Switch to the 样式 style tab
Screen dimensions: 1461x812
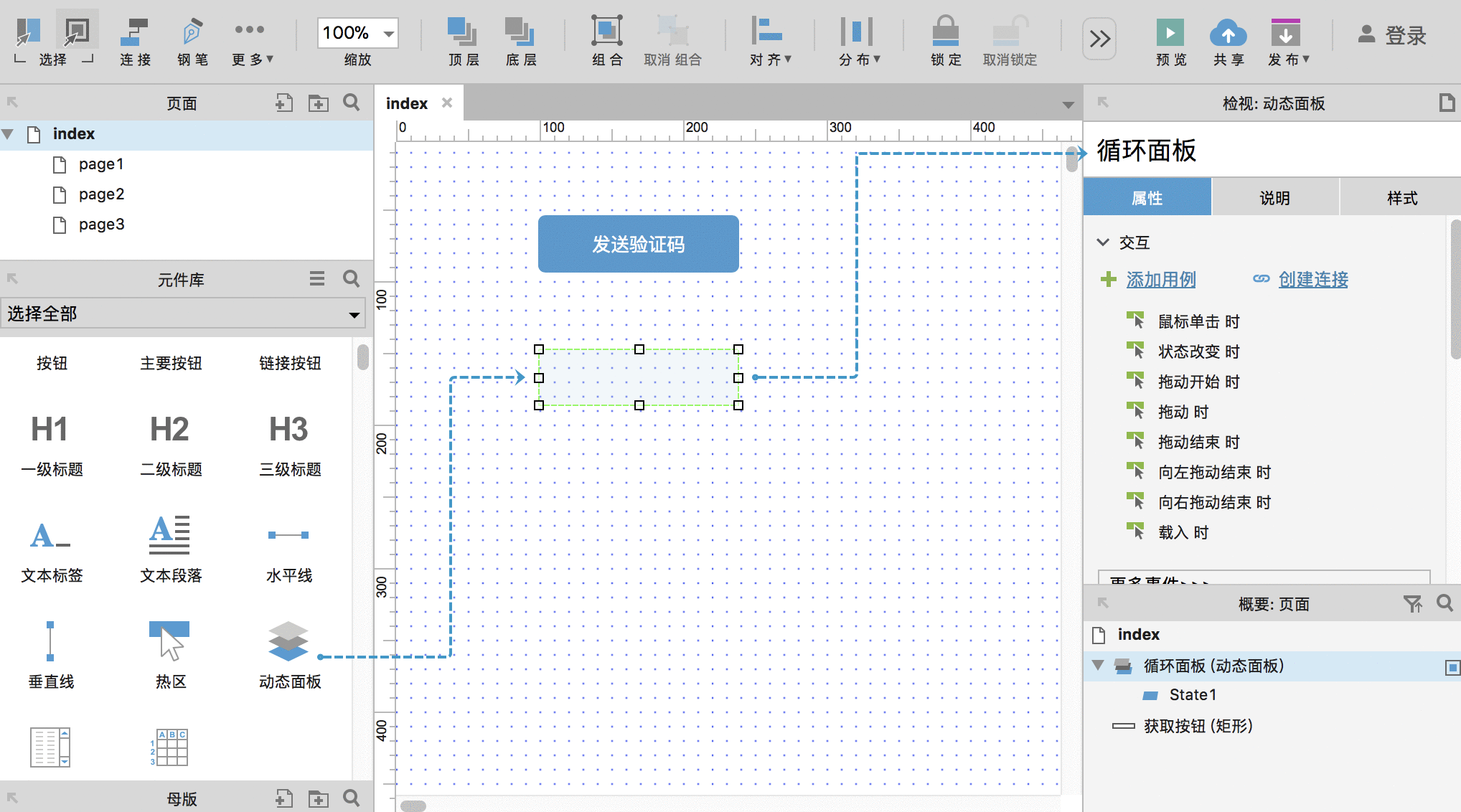click(x=1402, y=198)
